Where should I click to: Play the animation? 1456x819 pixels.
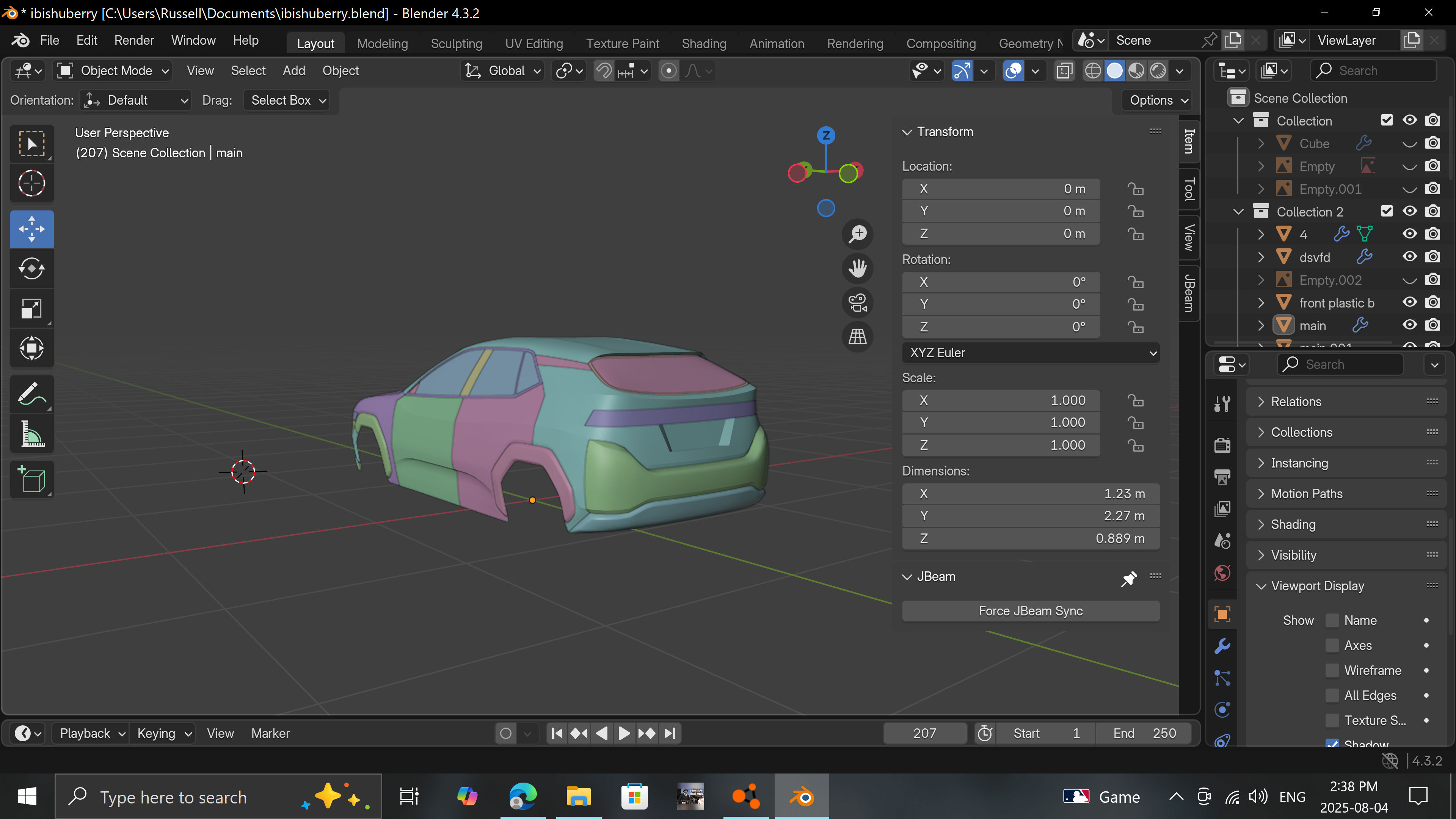pos(624,734)
